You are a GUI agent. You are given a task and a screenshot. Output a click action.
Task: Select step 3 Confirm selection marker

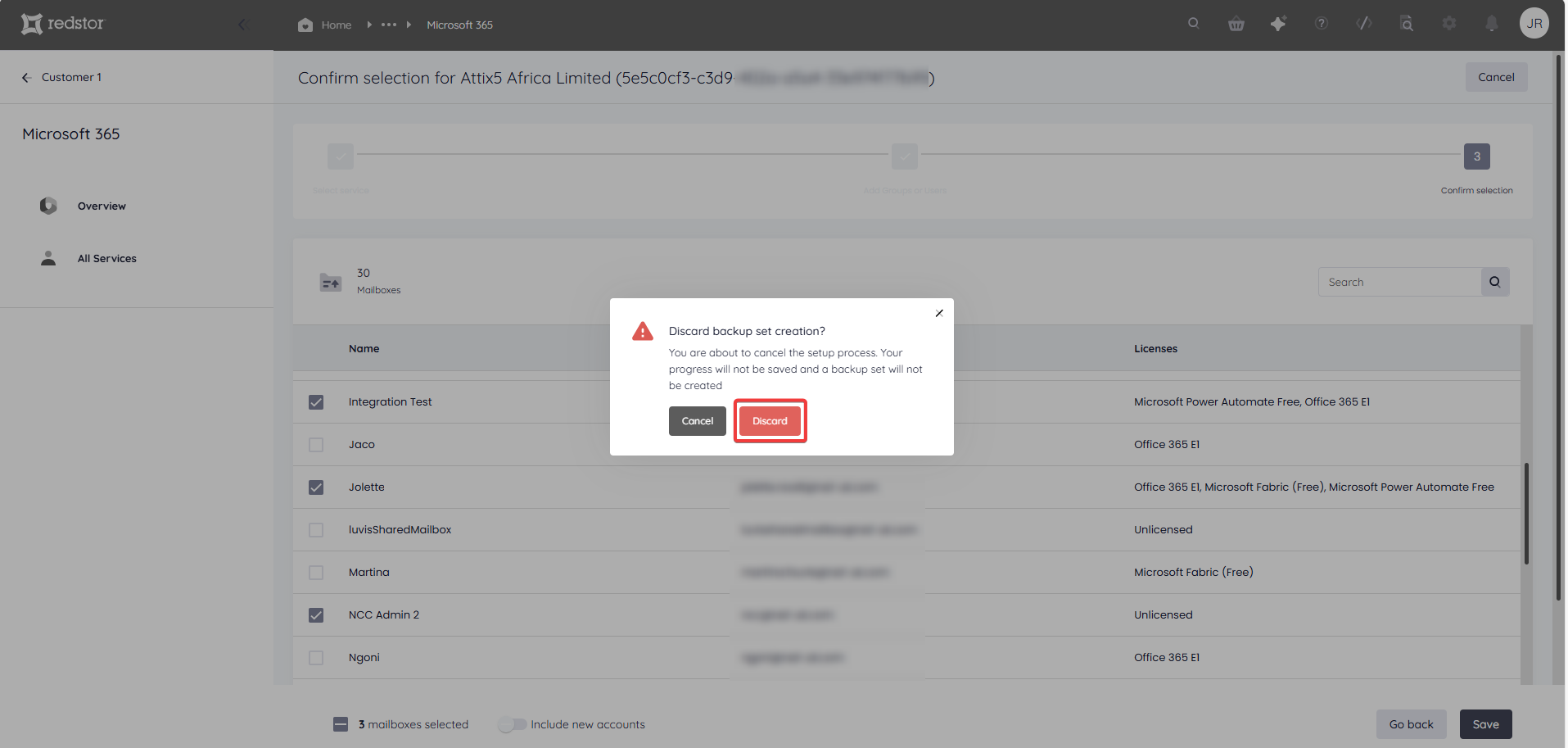[1476, 156]
